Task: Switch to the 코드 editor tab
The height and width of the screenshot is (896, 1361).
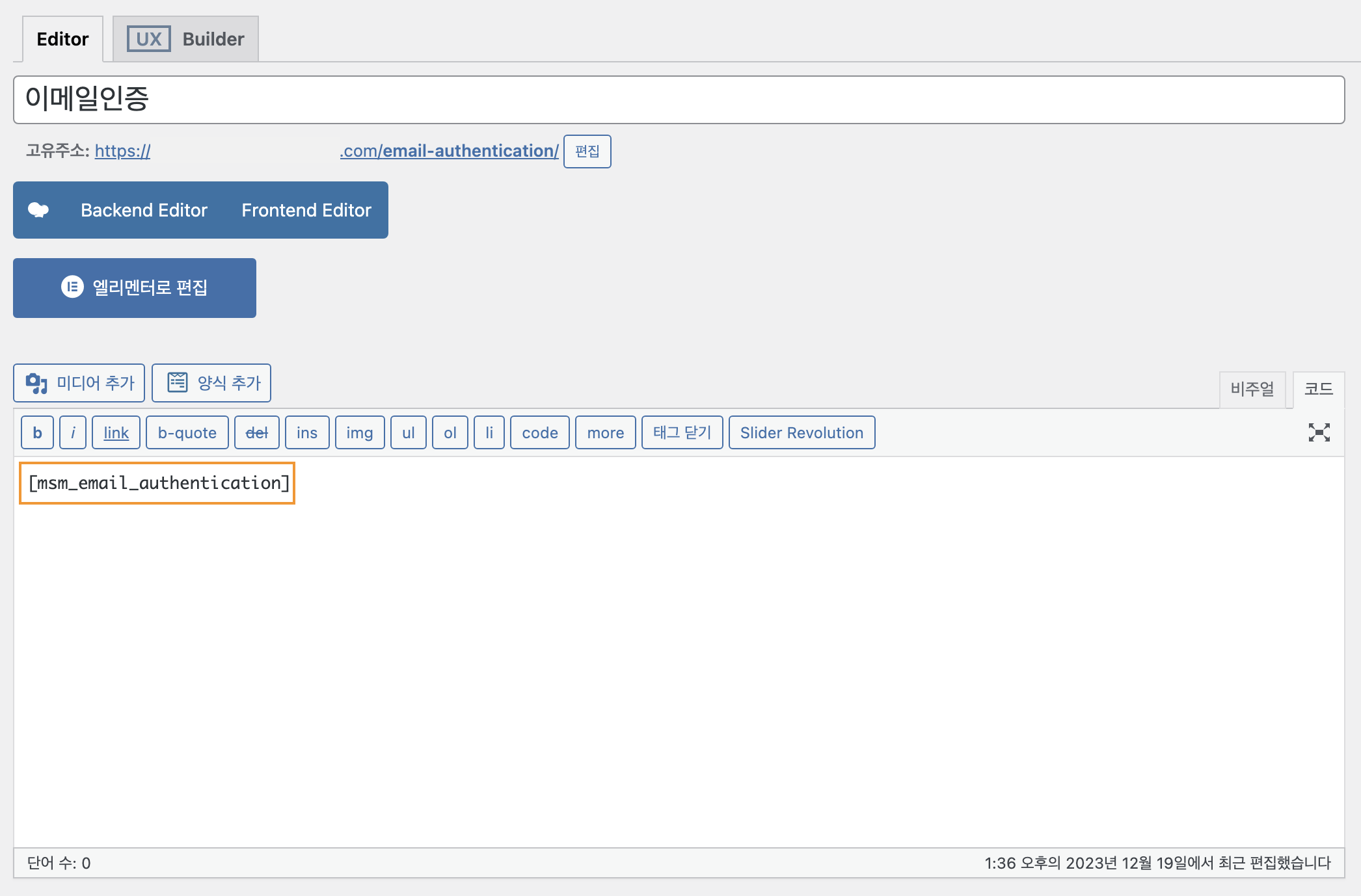Action: [x=1319, y=389]
